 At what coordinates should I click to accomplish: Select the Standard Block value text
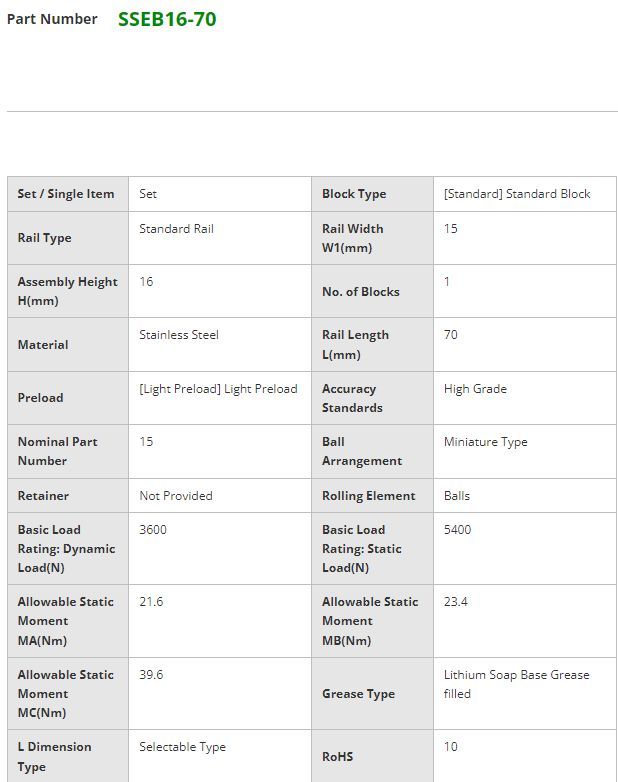pos(517,194)
